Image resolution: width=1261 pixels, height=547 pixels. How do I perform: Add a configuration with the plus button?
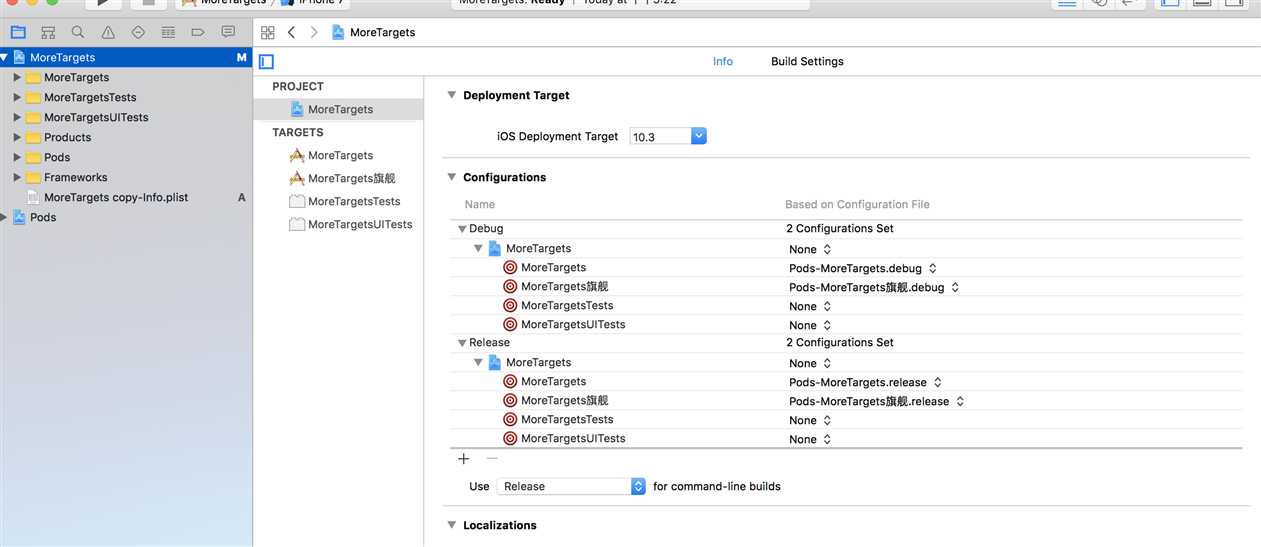tap(463, 459)
